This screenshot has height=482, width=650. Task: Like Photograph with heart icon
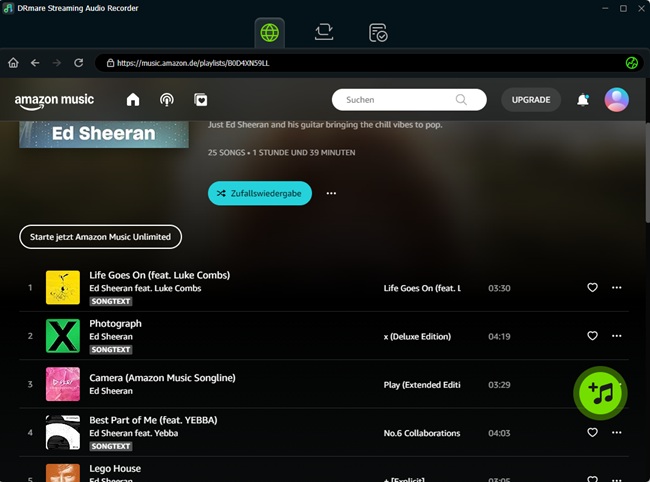tap(592, 336)
